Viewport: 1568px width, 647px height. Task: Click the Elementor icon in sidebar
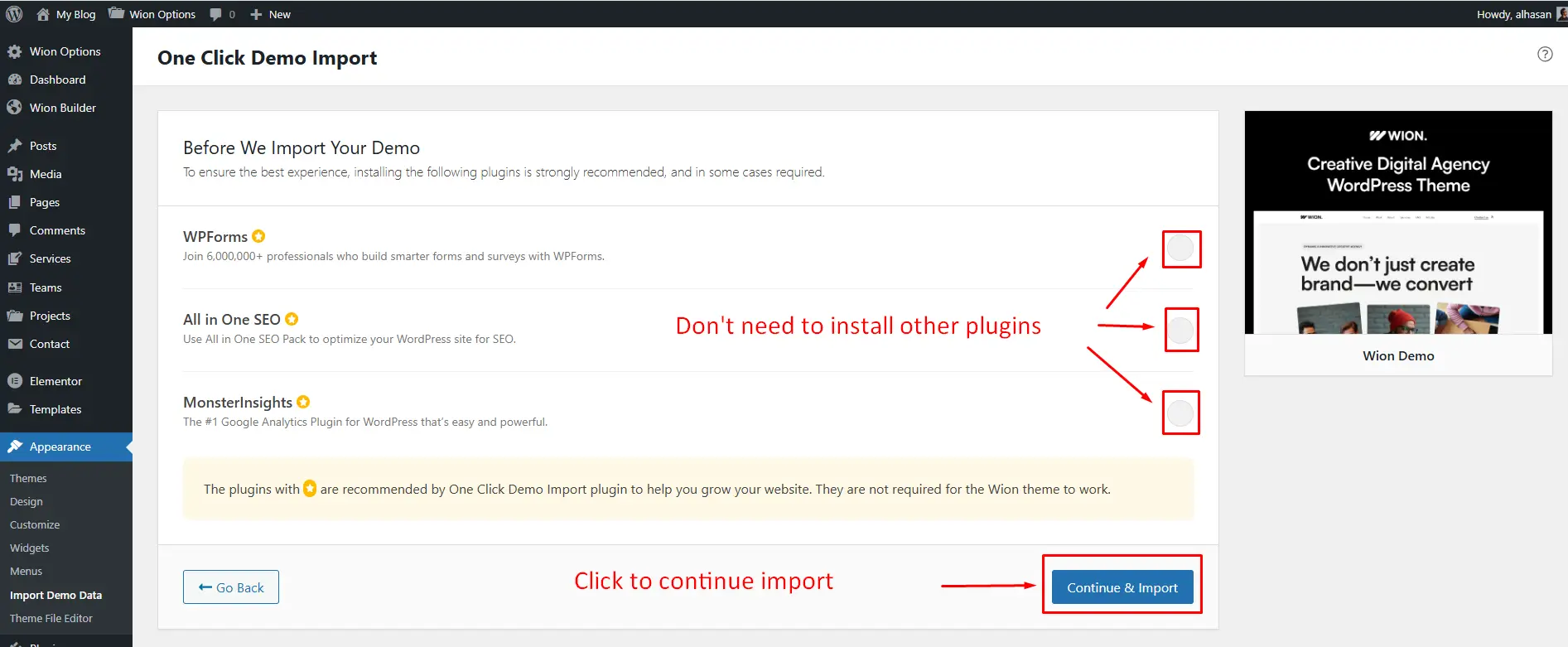point(14,381)
